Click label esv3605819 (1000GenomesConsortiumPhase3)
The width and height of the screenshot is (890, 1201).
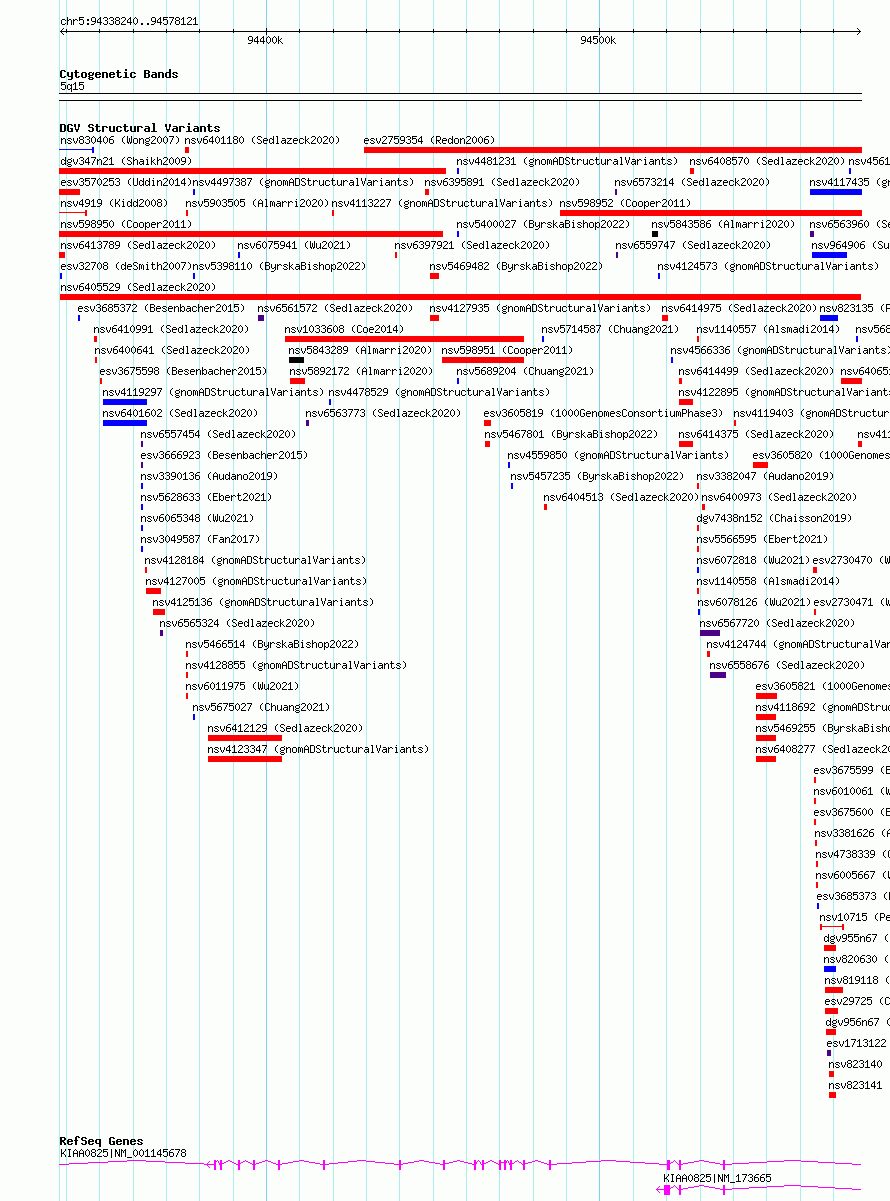coord(603,413)
